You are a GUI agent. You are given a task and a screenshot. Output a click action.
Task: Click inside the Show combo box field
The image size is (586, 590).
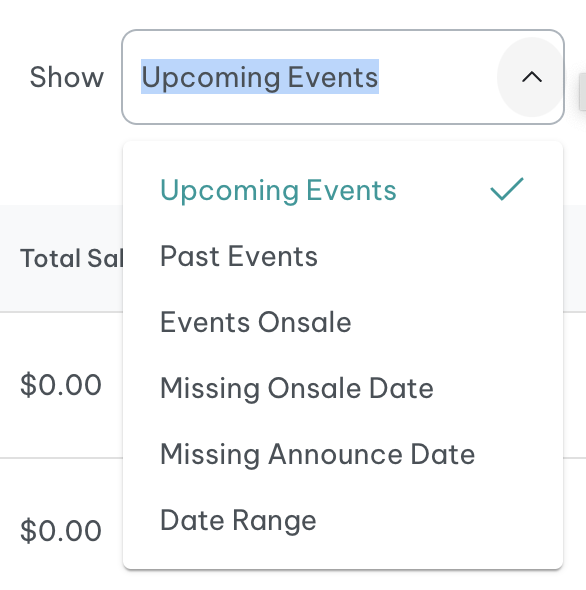coord(343,77)
